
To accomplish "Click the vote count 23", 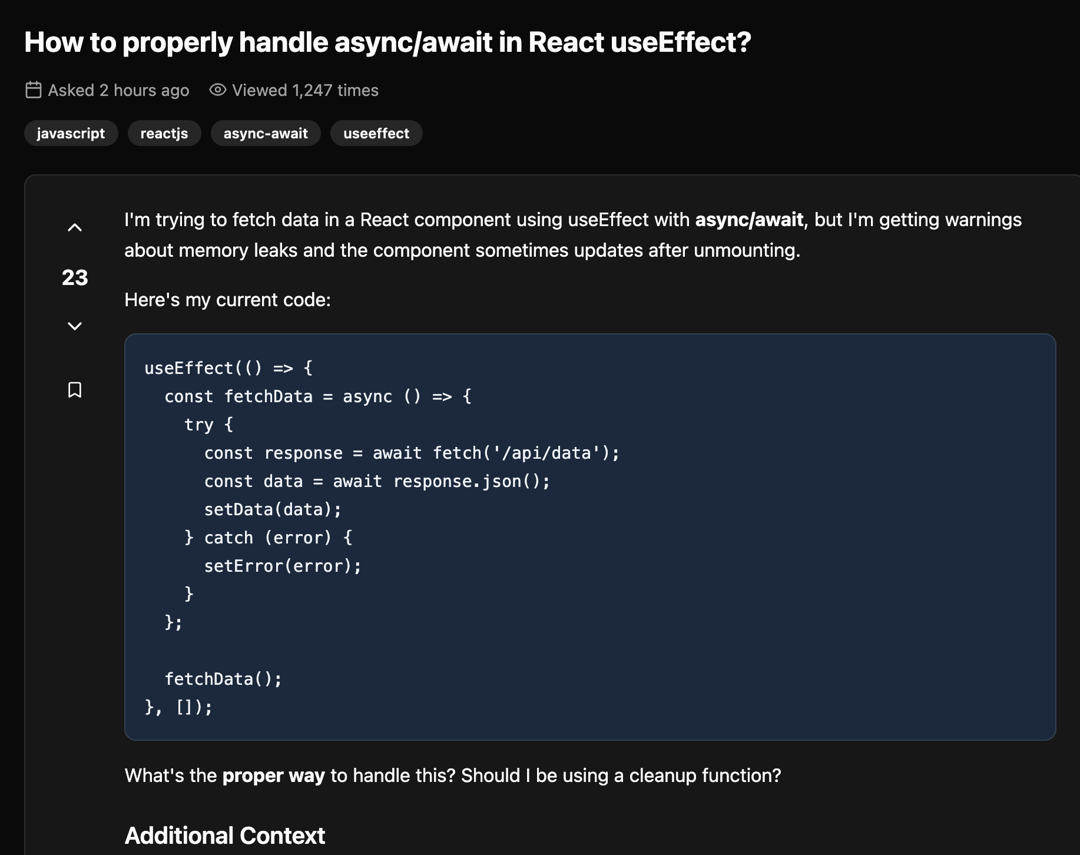I will pyautogui.click(x=75, y=277).
